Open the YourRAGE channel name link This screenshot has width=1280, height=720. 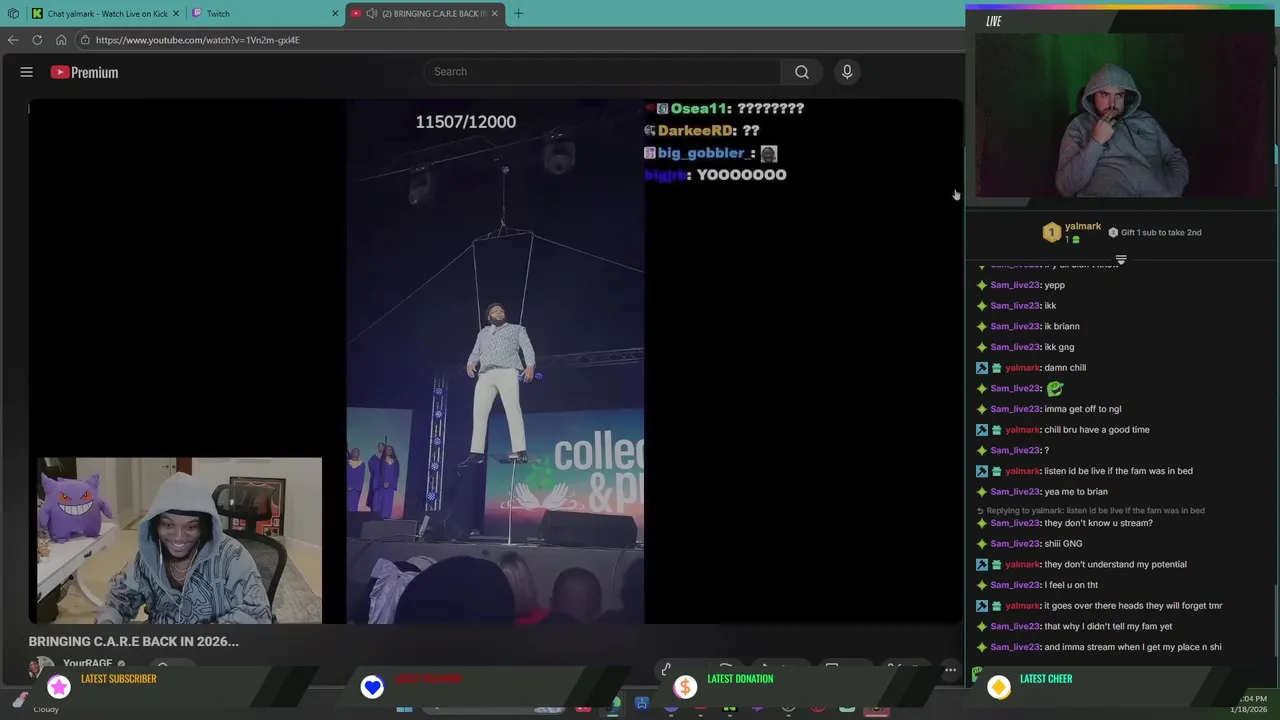tap(88, 664)
